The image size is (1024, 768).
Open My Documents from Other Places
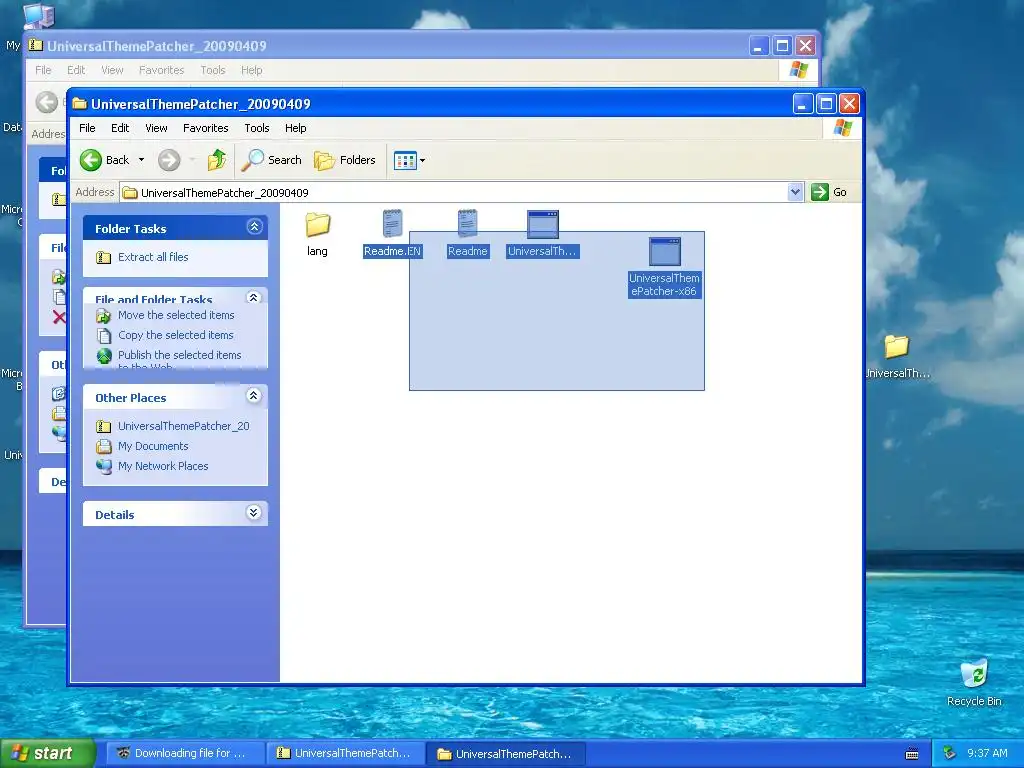tap(153, 446)
